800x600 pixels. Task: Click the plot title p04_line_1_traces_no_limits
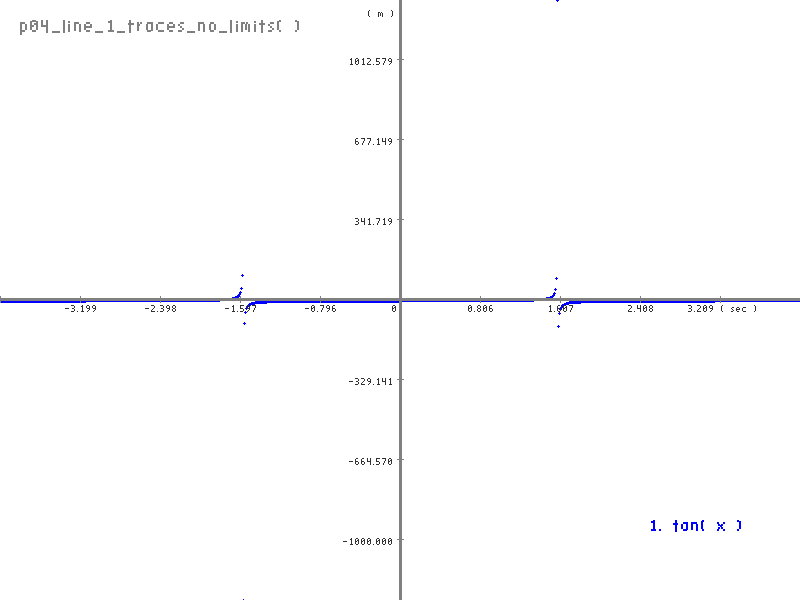click(160, 26)
